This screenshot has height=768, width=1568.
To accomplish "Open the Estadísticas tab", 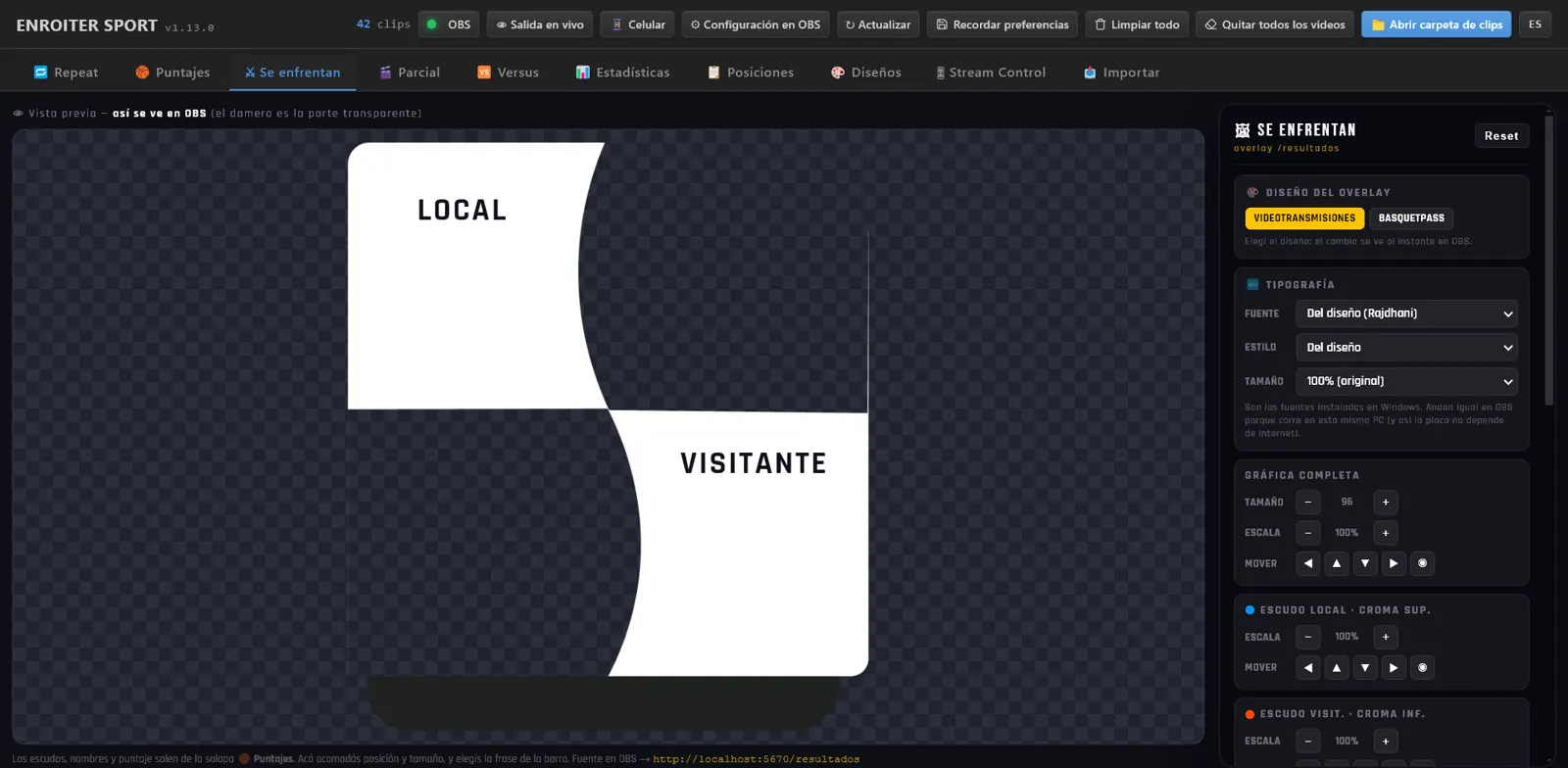I will click(623, 72).
